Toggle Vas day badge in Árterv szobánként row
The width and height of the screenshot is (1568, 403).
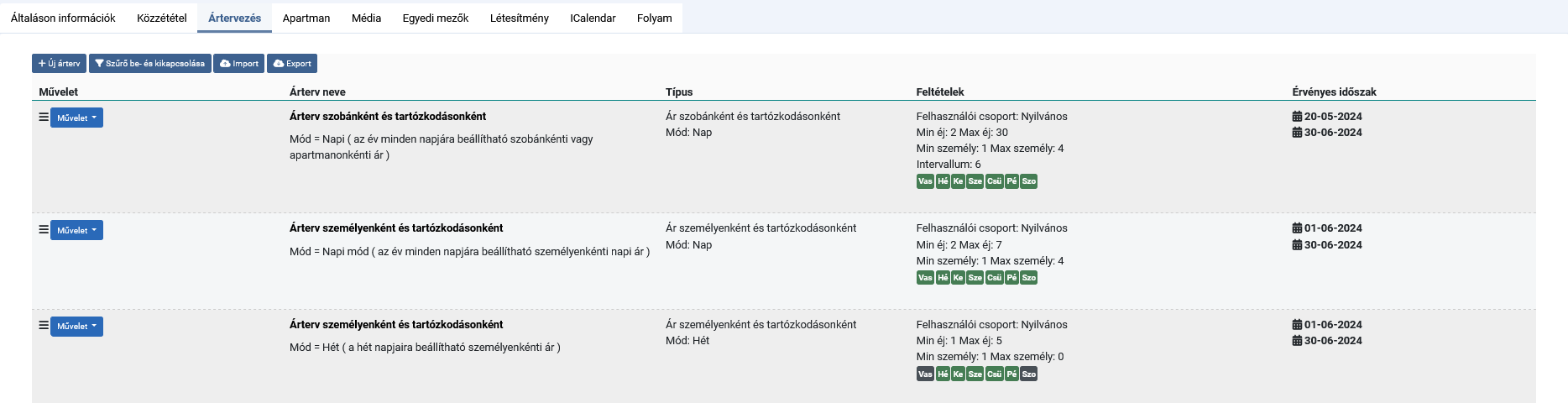(925, 181)
